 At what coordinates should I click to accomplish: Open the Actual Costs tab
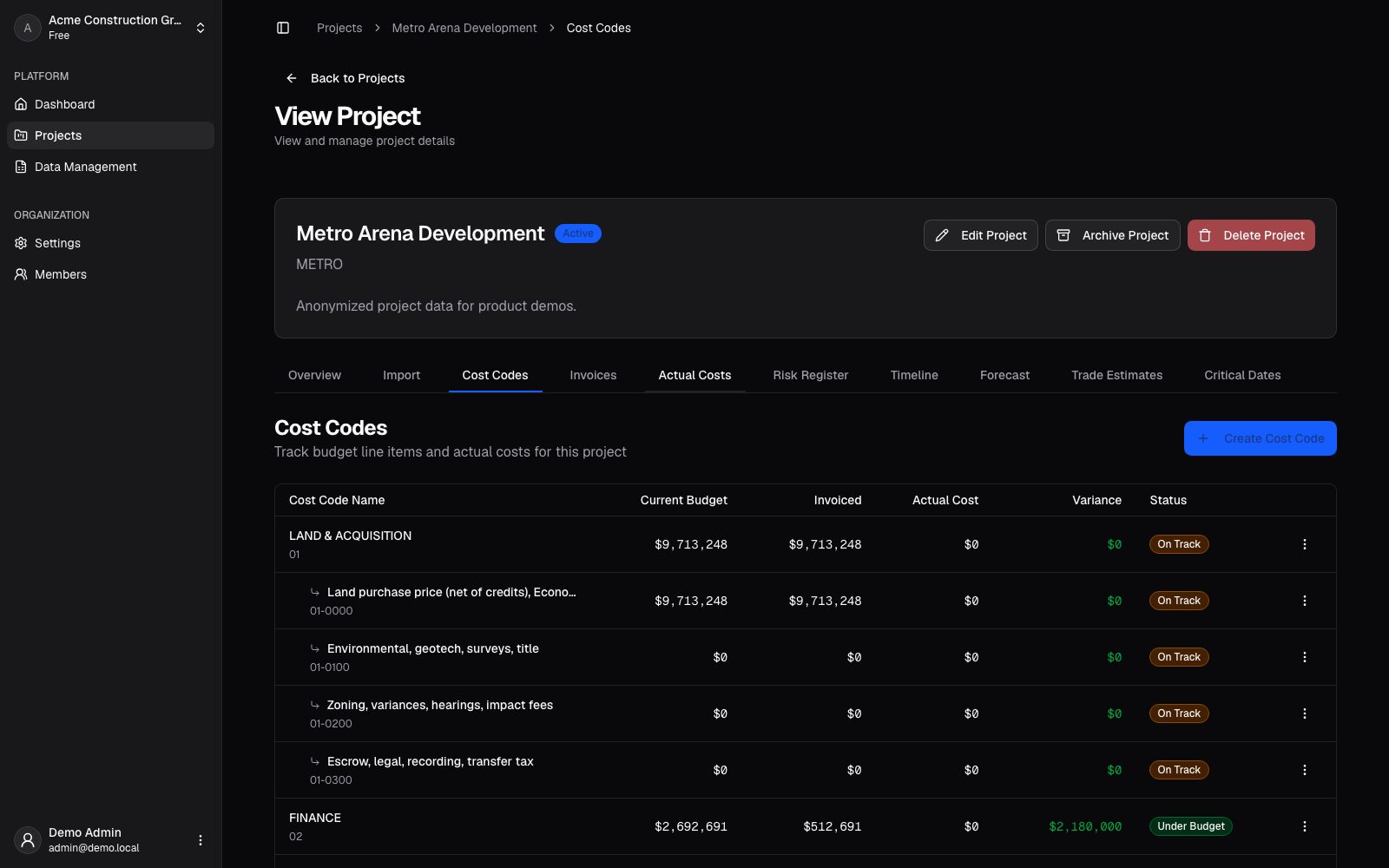click(694, 375)
